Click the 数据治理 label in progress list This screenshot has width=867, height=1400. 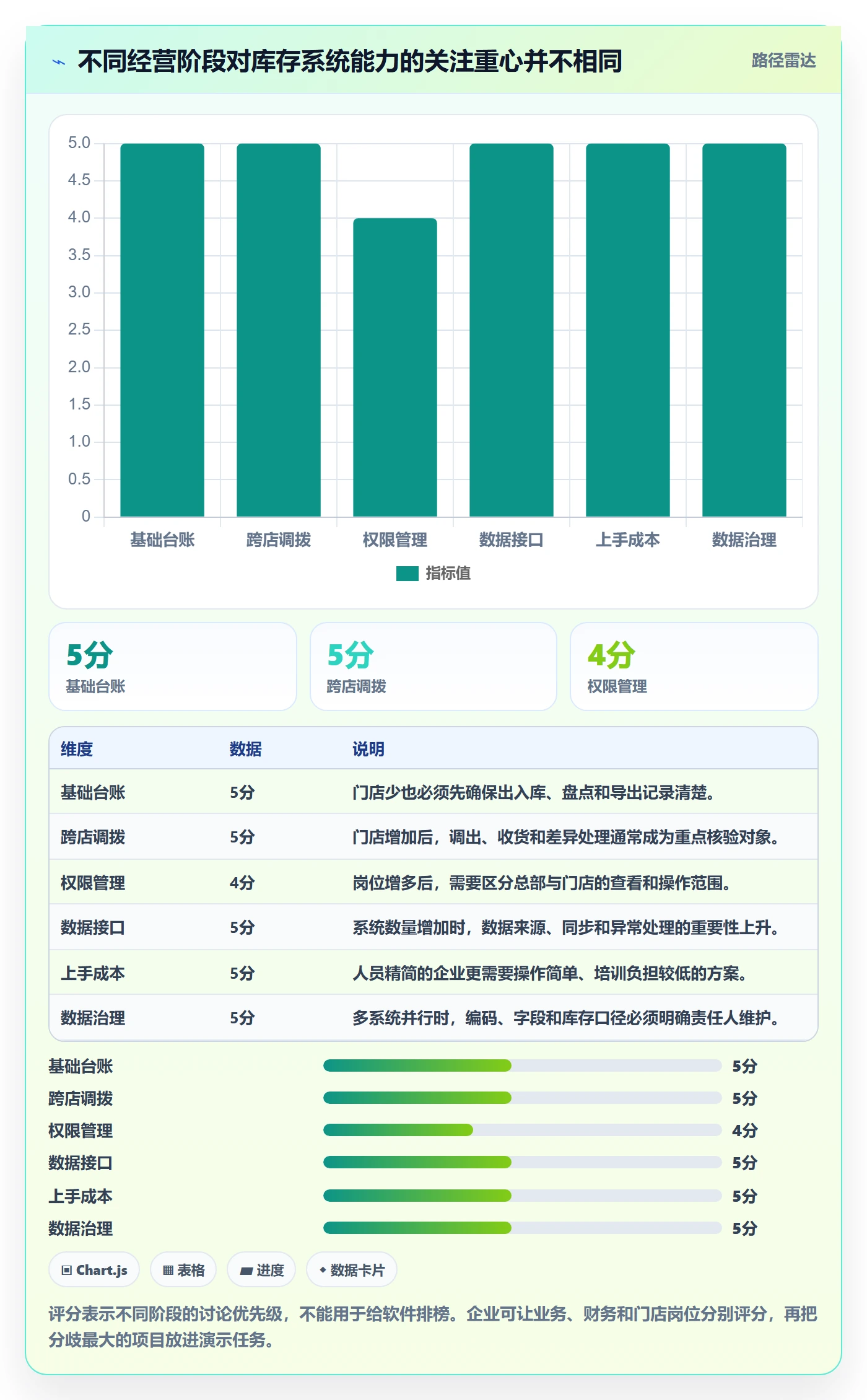tap(81, 1228)
